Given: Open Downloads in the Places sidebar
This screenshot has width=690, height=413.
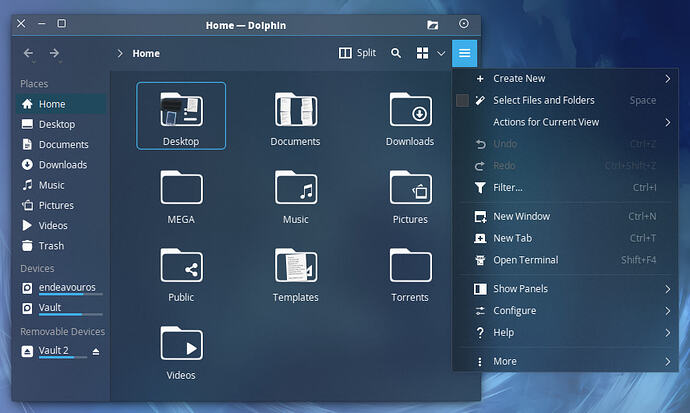Looking at the screenshot, I should 62,165.
